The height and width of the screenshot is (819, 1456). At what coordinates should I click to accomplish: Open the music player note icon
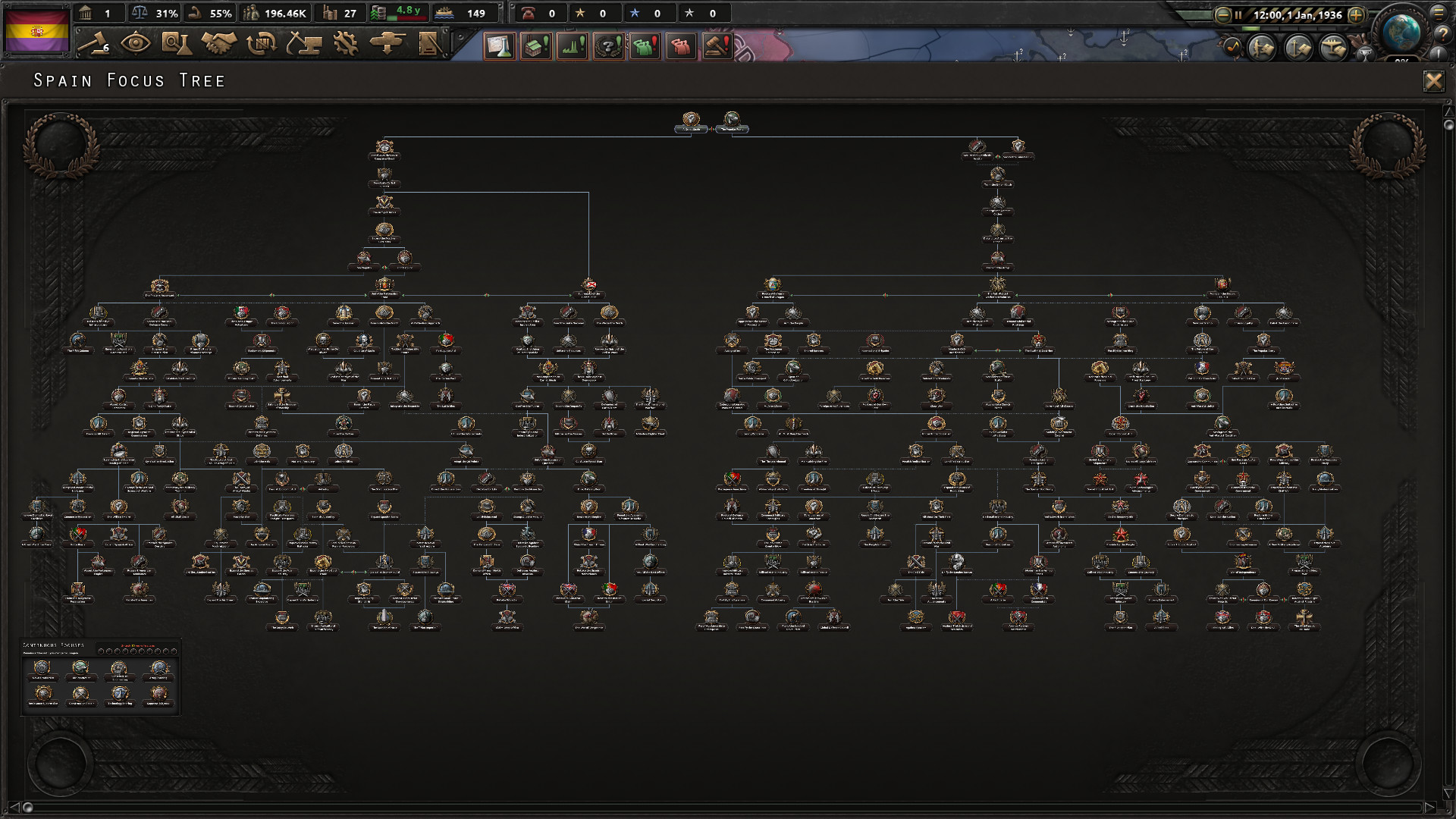coord(1233,48)
